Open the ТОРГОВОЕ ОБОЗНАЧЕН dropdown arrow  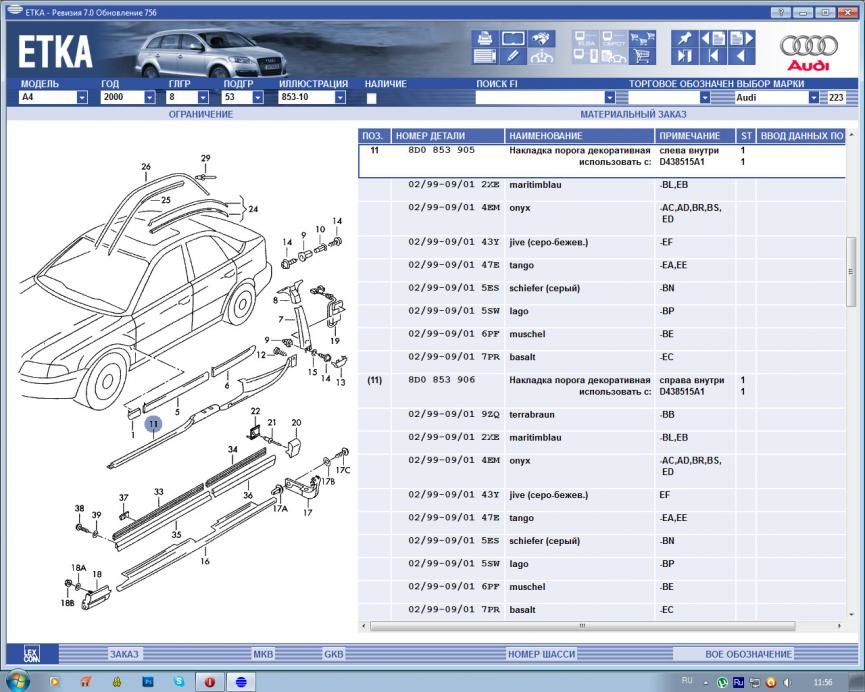click(704, 97)
